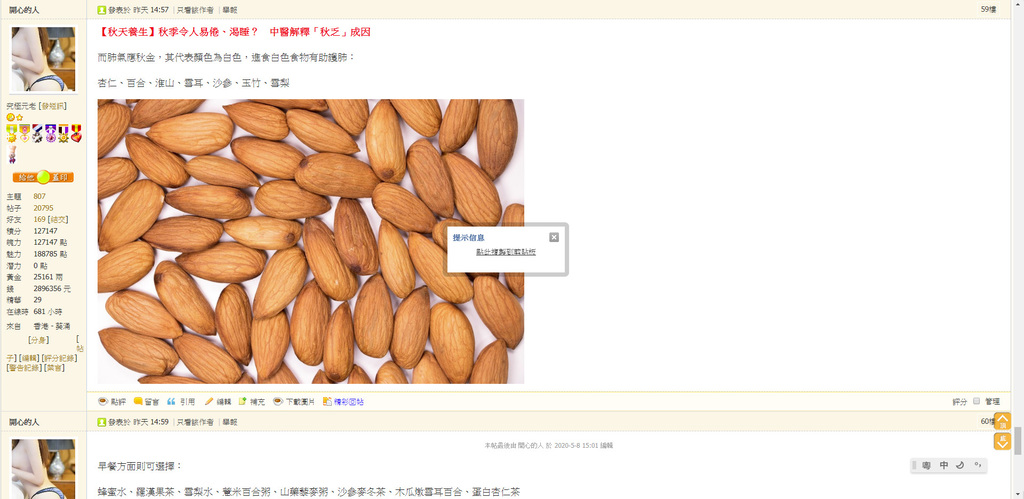The width and height of the screenshot is (1024, 499).
Task: Click the 發短訊 send message link
Action: click(54, 106)
